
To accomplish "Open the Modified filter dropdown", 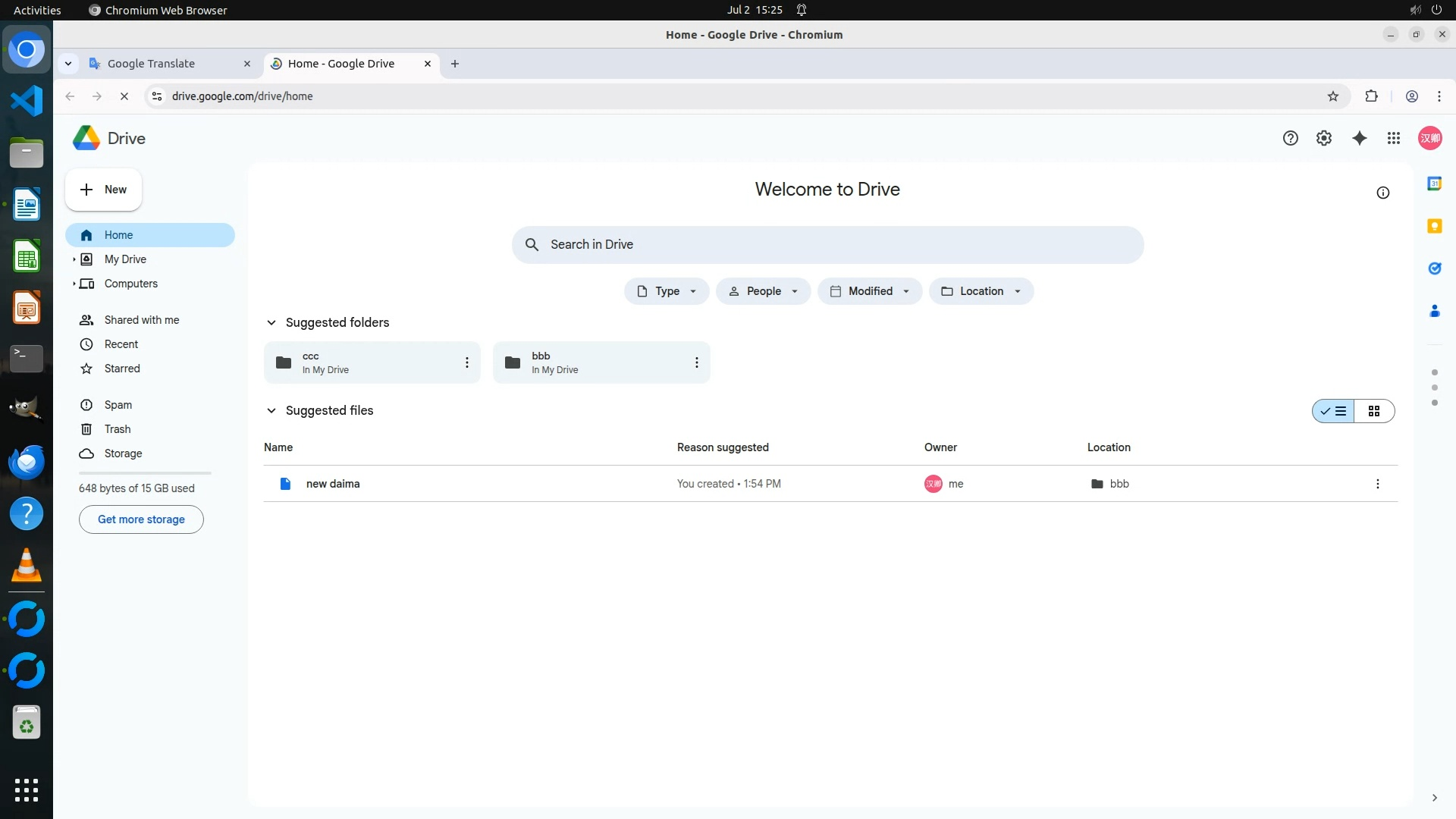I will [x=869, y=291].
